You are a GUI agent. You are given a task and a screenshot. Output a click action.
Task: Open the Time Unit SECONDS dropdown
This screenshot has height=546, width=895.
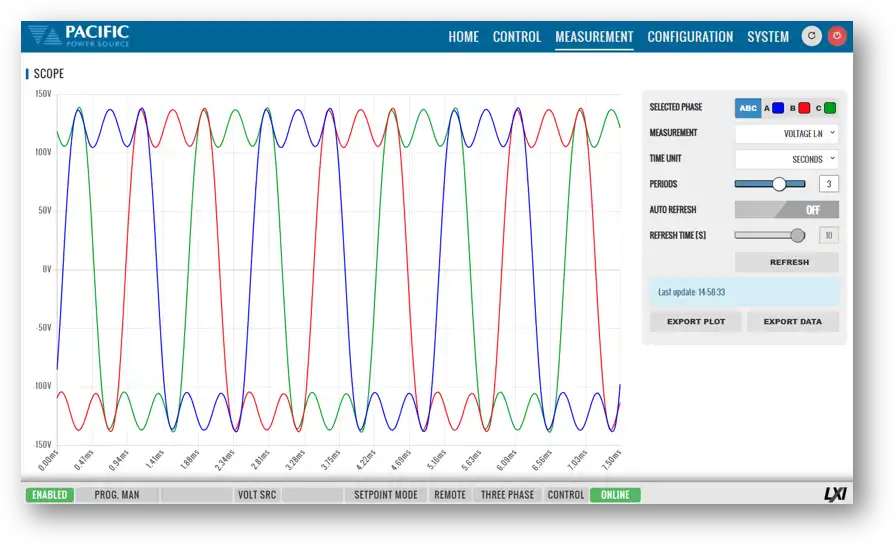786,159
